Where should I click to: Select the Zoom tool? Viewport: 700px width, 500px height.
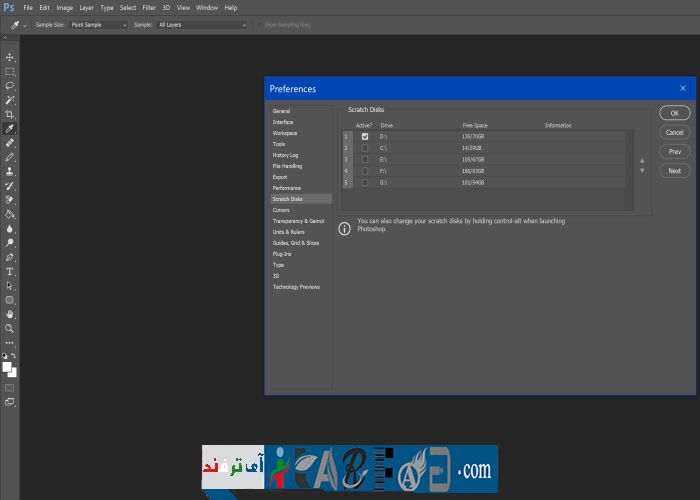tap(10, 328)
